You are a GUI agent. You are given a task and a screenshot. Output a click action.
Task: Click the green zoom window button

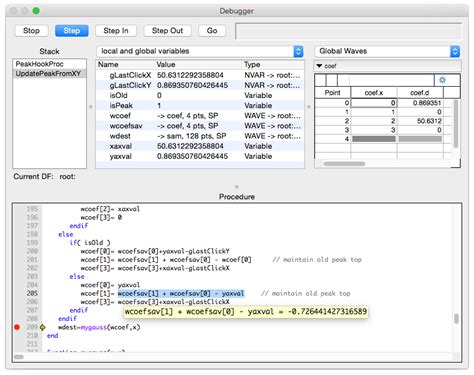click(x=36, y=11)
